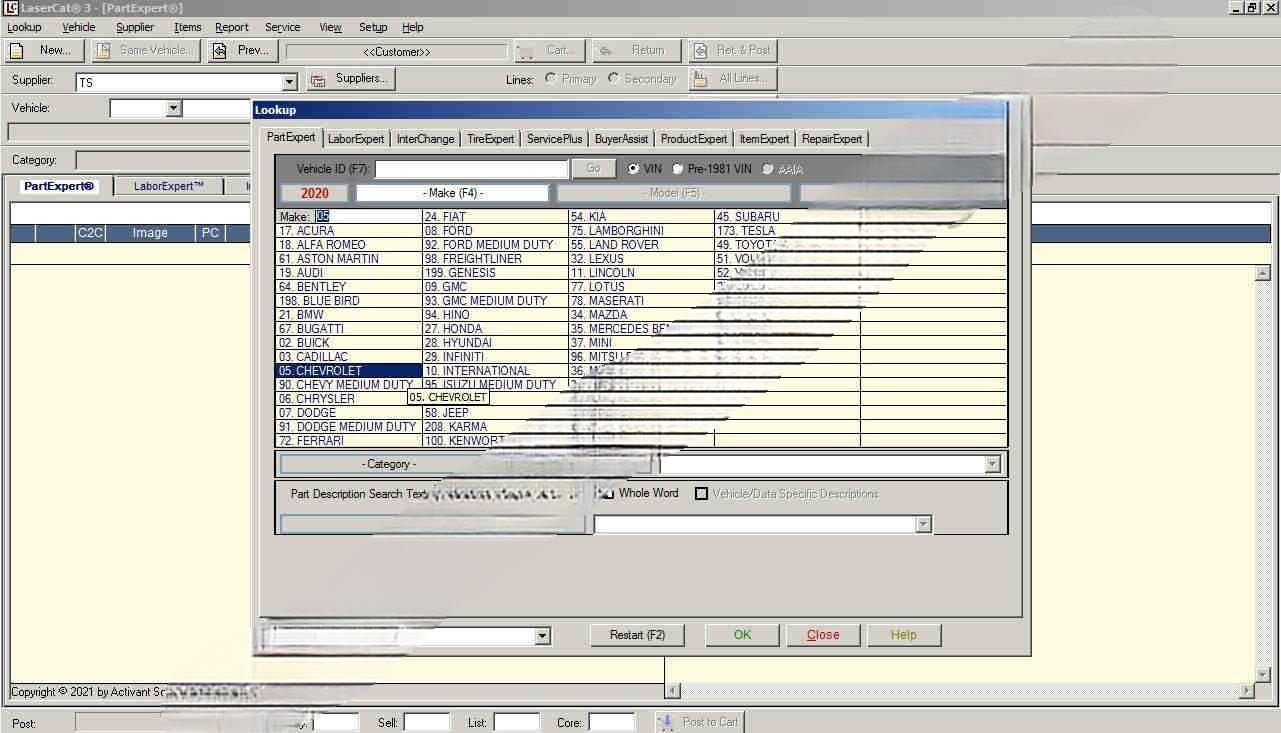Select the Secondary lines radio button
Image resolution: width=1281 pixels, height=733 pixels.
pos(613,78)
